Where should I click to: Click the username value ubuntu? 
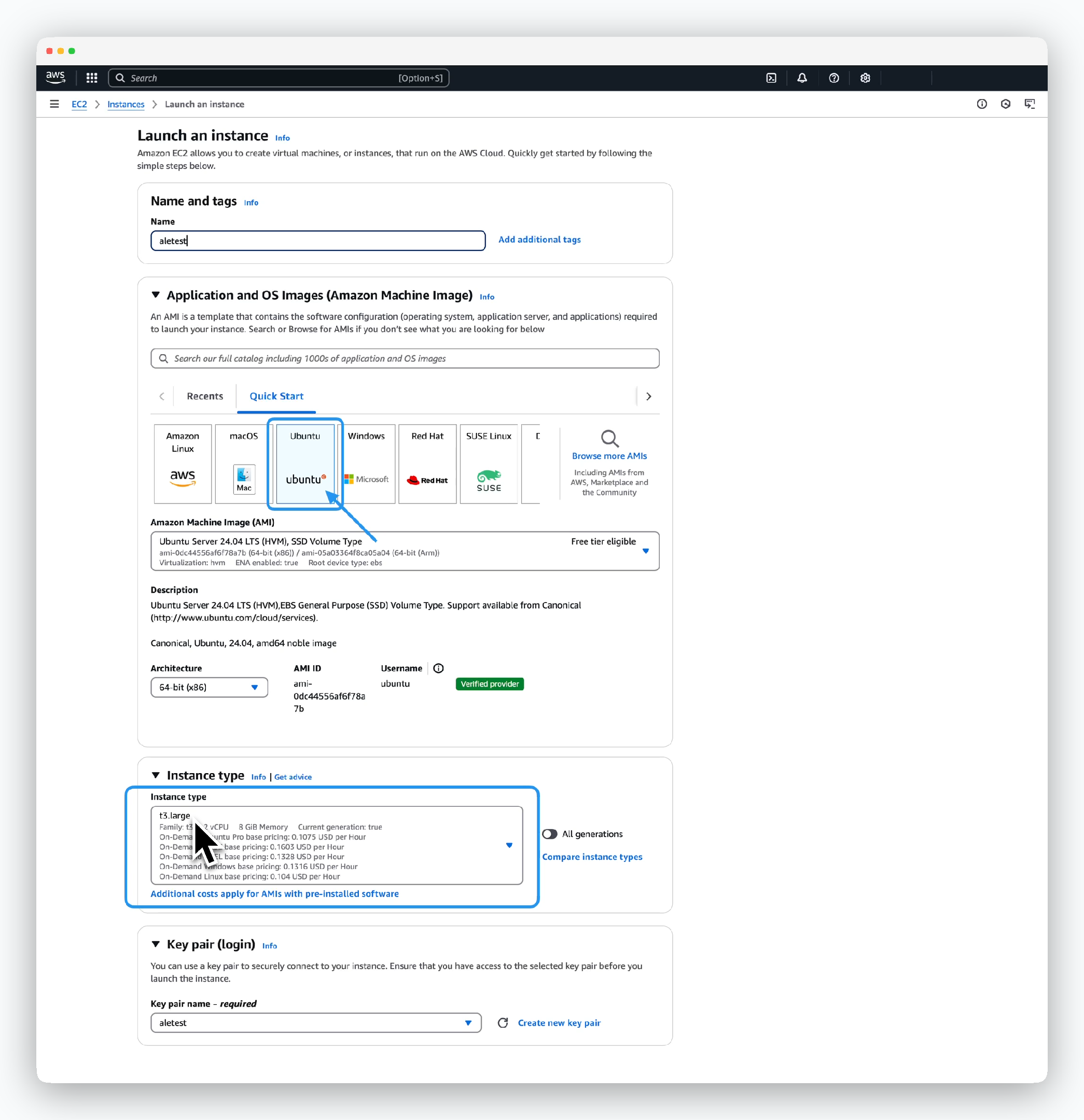[395, 683]
